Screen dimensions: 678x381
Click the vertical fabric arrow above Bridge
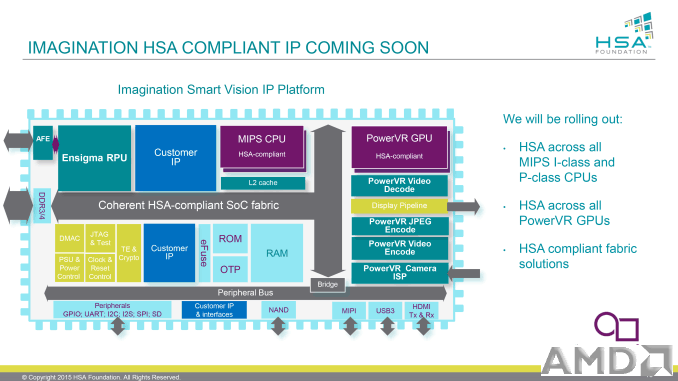(x=328, y=201)
